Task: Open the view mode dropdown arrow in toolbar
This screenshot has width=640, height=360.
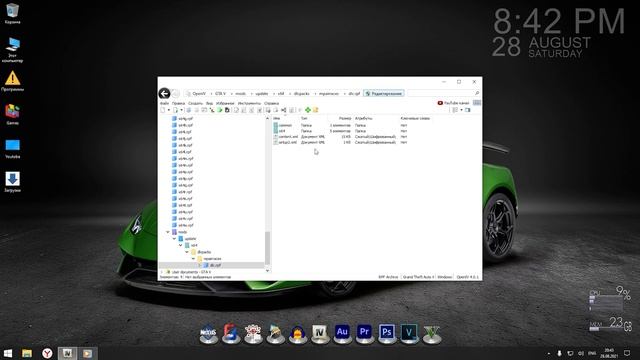Action: (x=461, y=110)
